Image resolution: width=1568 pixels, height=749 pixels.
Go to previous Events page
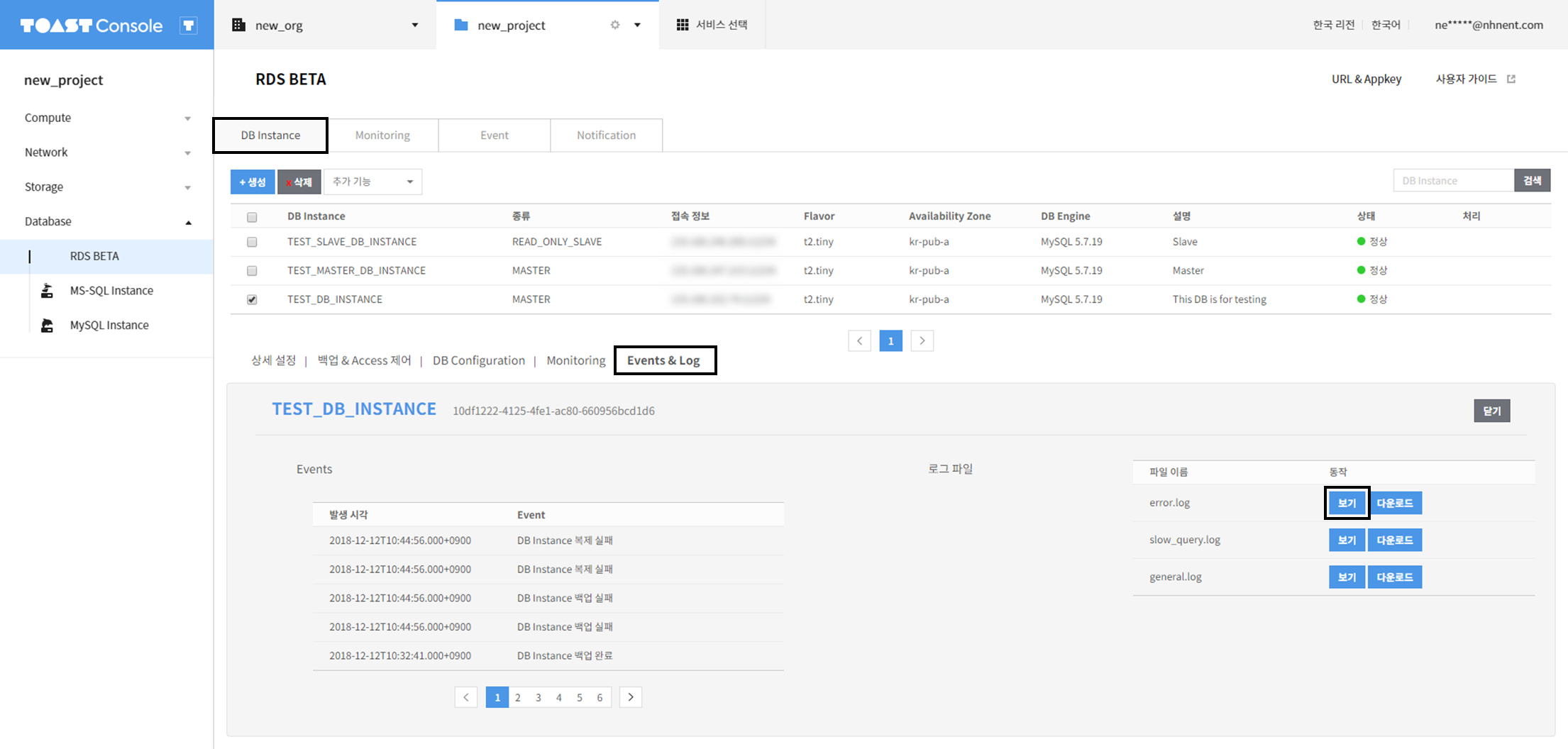pyautogui.click(x=466, y=697)
